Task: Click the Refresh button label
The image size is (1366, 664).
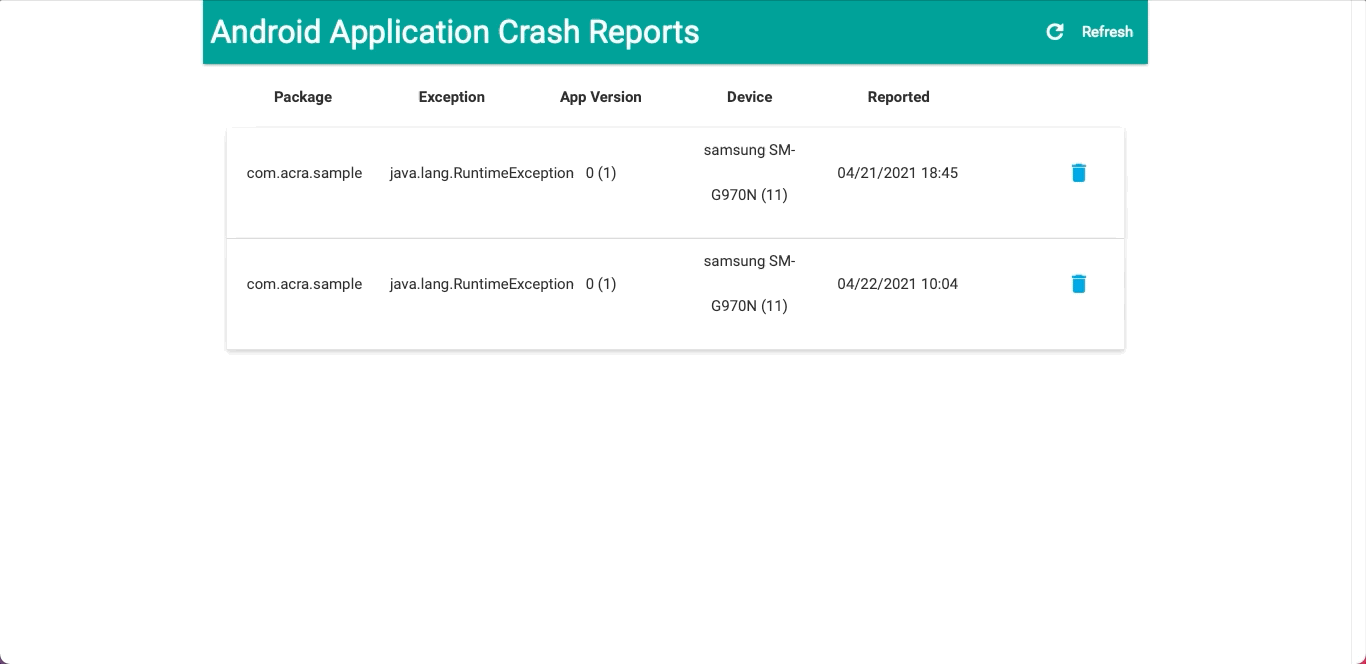Action: [x=1107, y=32]
